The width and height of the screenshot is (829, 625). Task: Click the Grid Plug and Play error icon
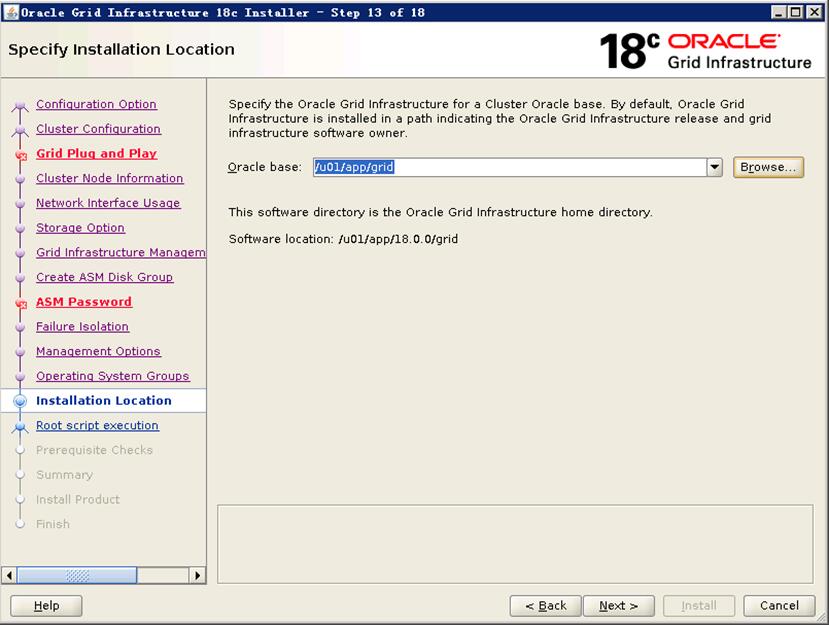(x=21, y=155)
